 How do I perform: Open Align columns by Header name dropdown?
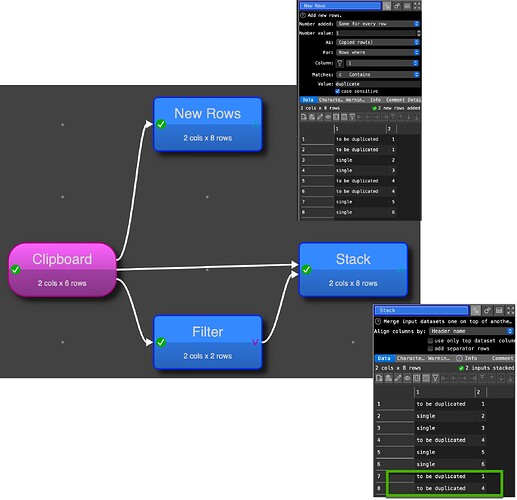click(x=471, y=331)
